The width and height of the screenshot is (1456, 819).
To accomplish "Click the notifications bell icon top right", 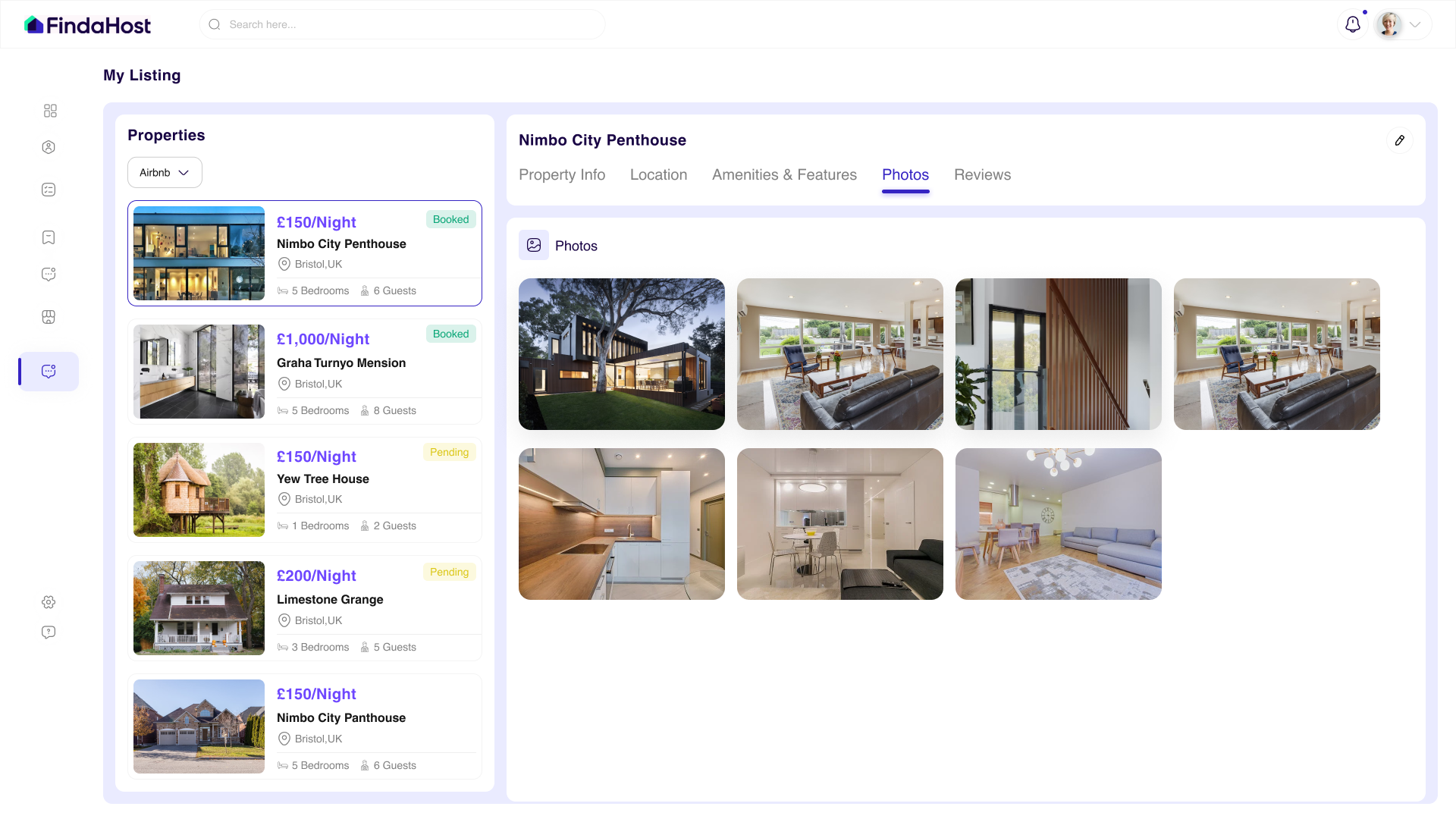I will click(x=1353, y=24).
